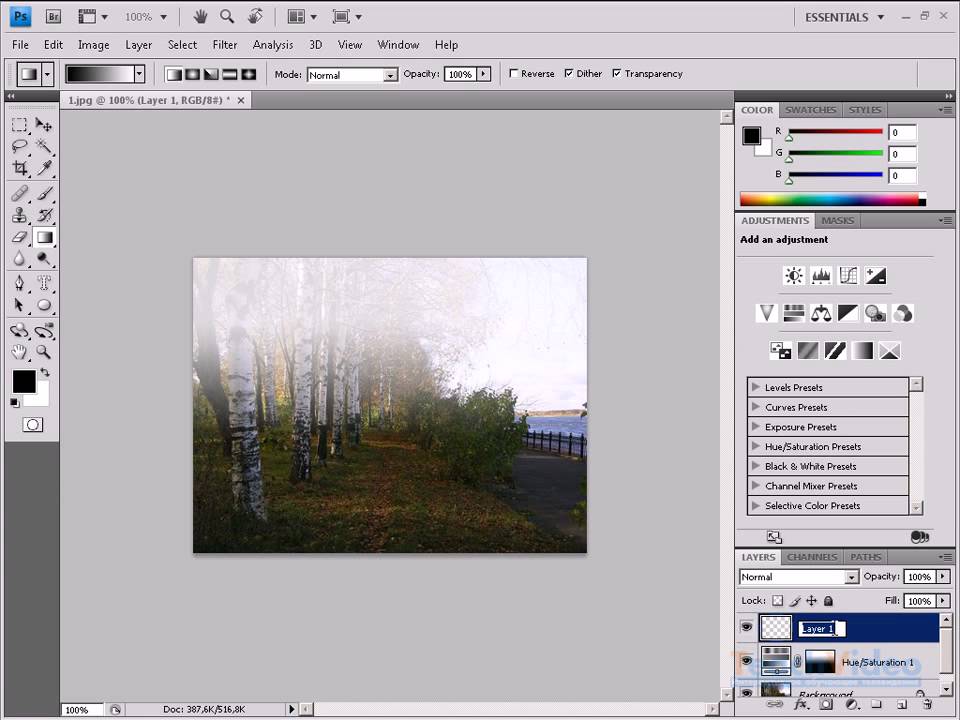Open the Filter menu
The image size is (960, 720).
[x=225, y=45]
